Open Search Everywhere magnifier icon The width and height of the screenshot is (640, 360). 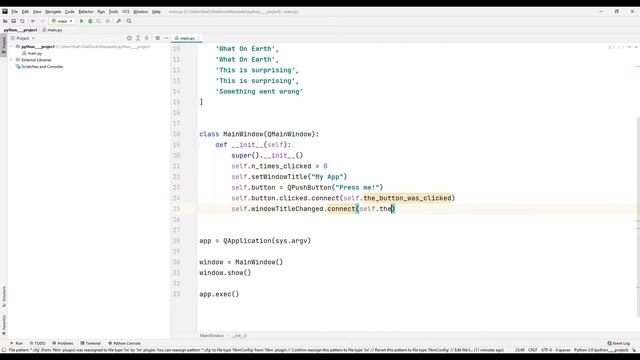tap(129, 21)
